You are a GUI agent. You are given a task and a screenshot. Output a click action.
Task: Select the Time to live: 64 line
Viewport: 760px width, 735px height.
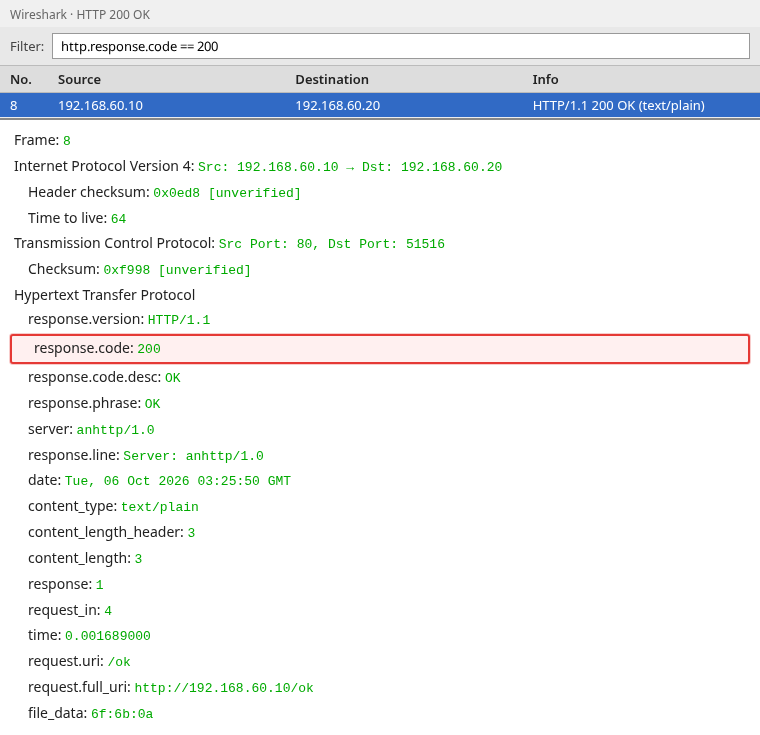pos(77,218)
